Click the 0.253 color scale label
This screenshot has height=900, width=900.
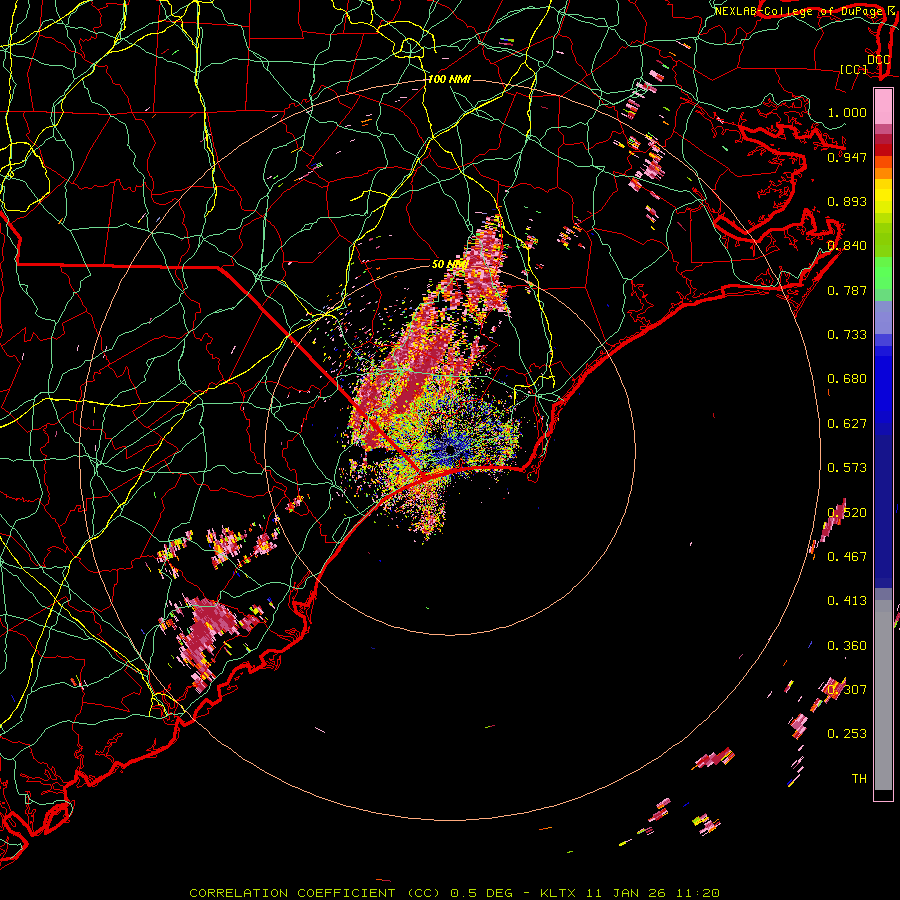(x=847, y=734)
